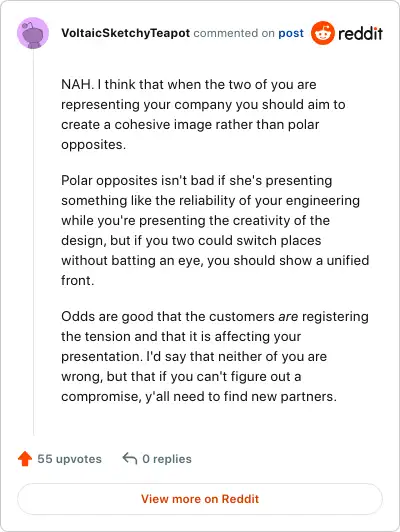The height and width of the screenshot is (532, 400).
Task: Click the purple Snoo user avatar
Action: pos(33,33)
